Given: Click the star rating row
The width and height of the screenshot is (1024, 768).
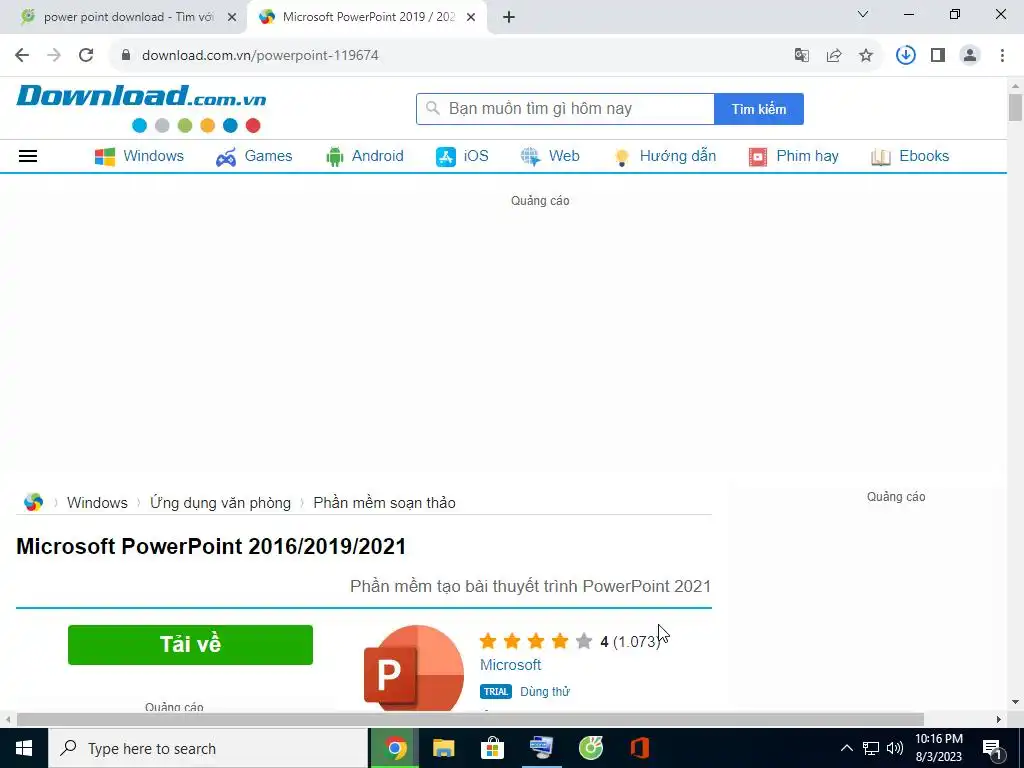Looking at the screenshot, I should click(536, 641).
